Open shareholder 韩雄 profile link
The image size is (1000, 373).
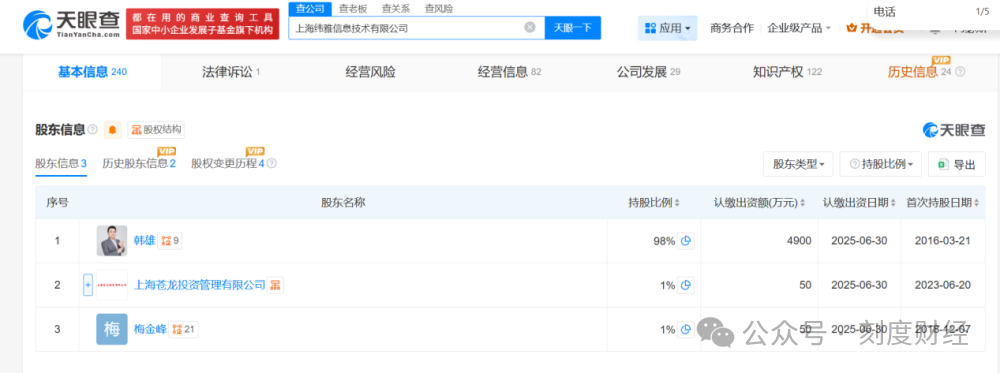tap(144, 241)
